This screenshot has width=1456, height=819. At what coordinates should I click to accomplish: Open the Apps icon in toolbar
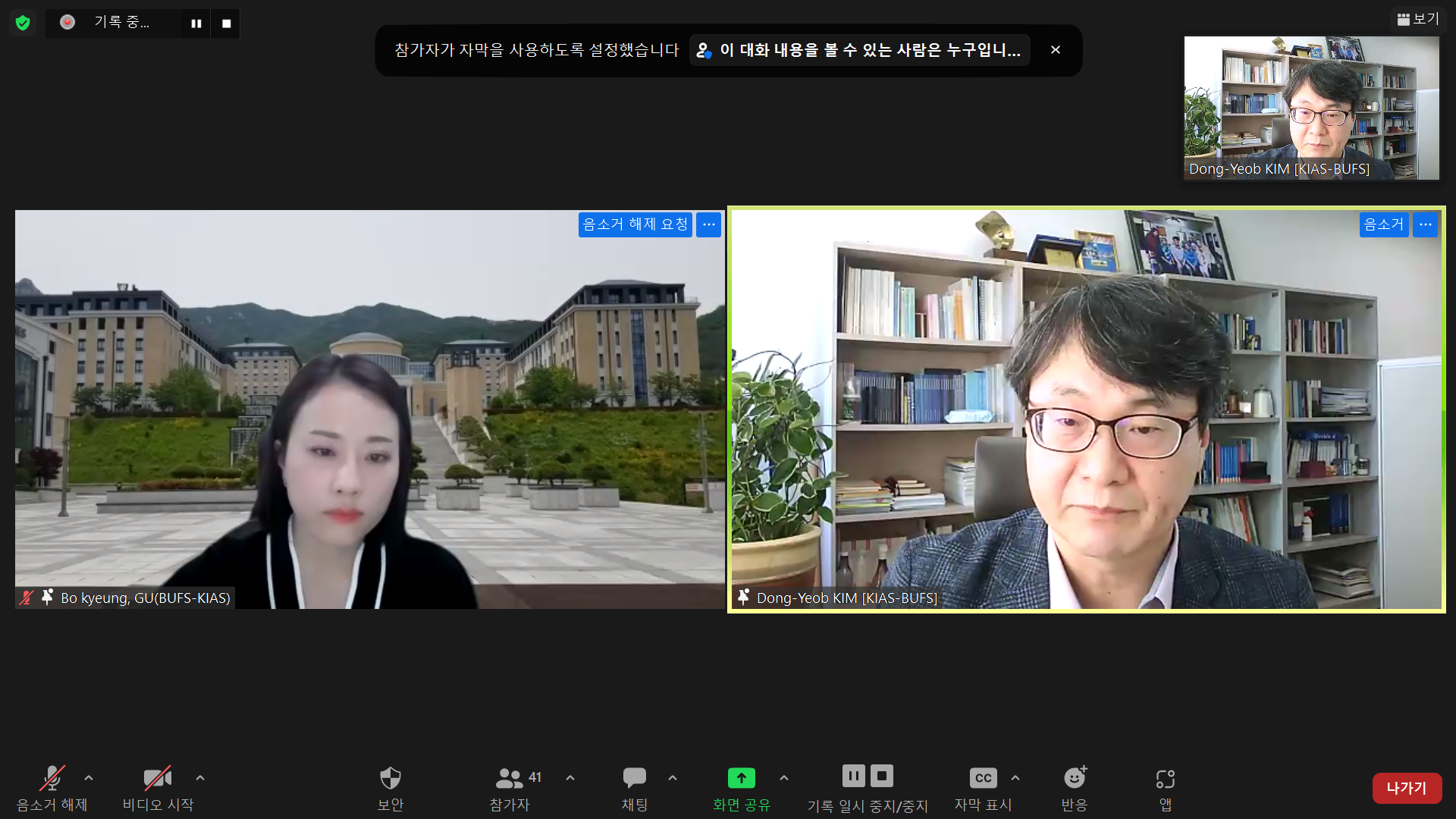tap(1165, 779)
